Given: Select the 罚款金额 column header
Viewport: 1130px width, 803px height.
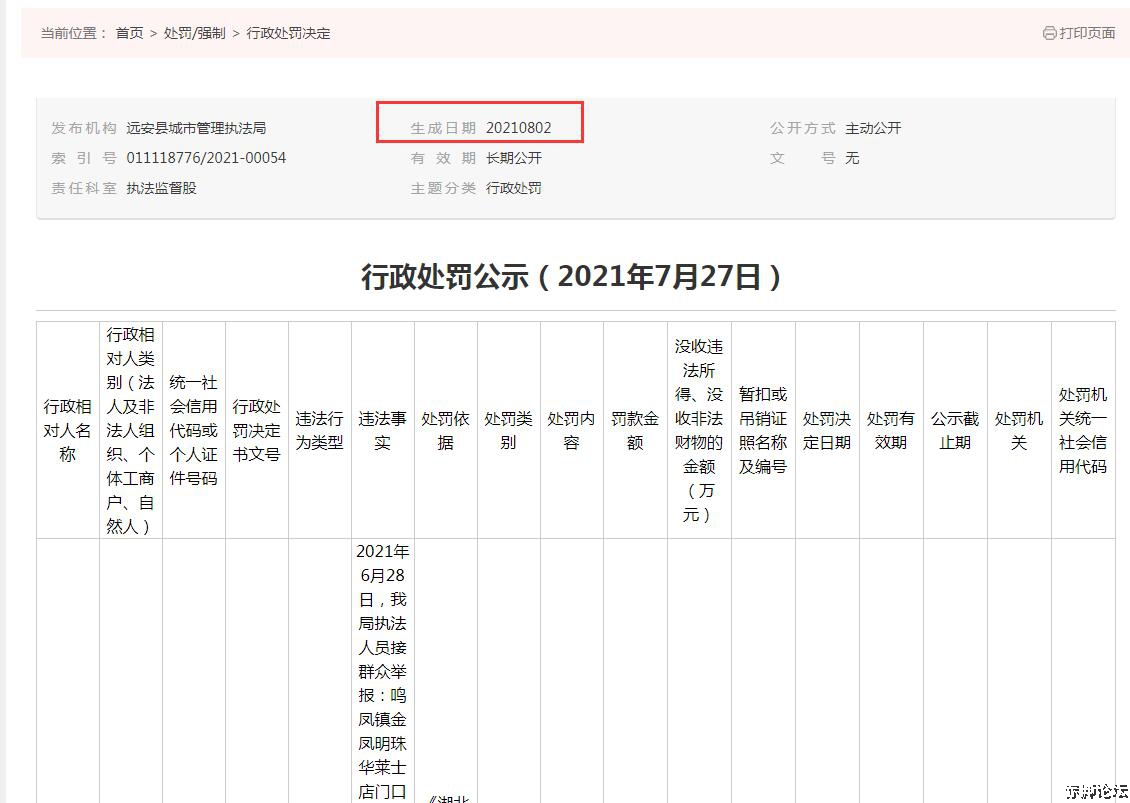Looking at the screenshot, I should [x=635, y=430].
